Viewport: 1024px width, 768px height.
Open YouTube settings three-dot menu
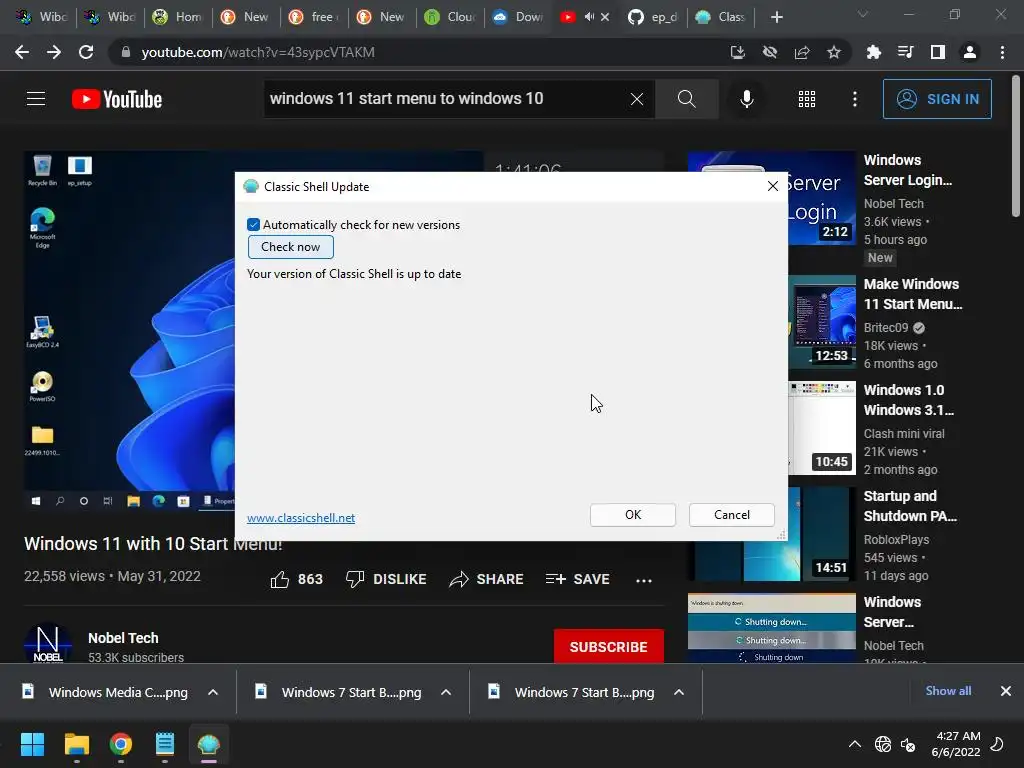click(x=855, y=99)
